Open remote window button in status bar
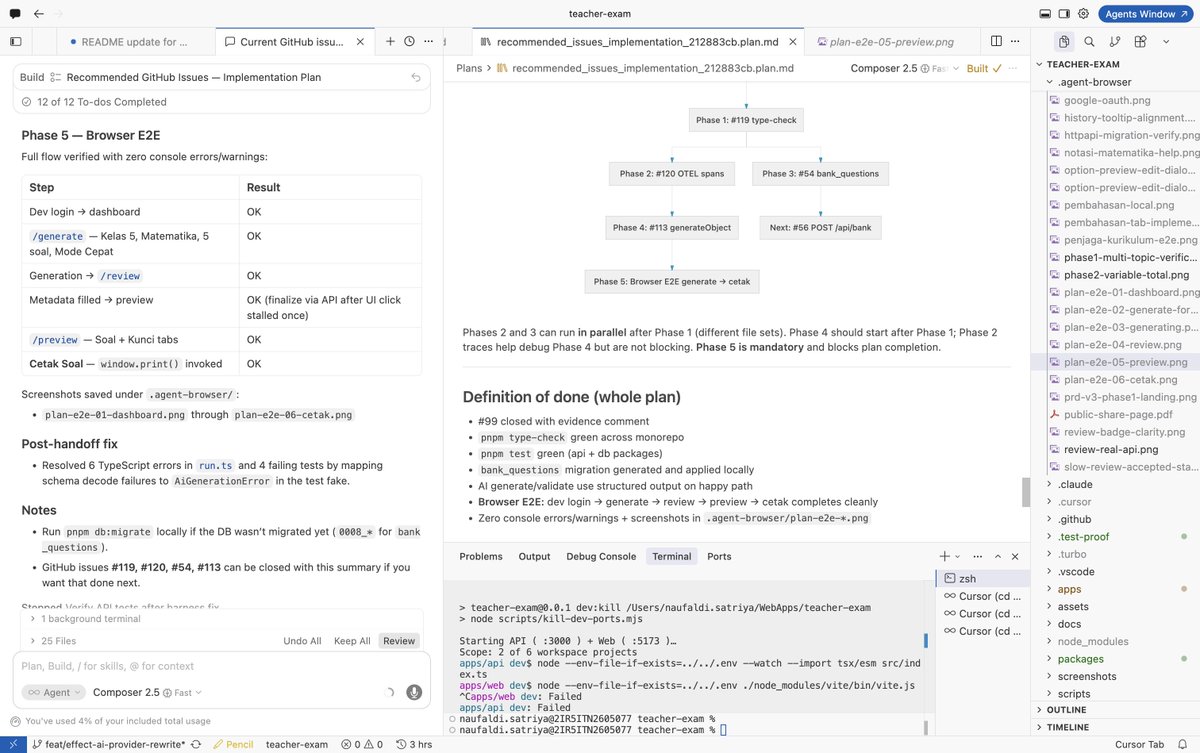 coord(11,744)
